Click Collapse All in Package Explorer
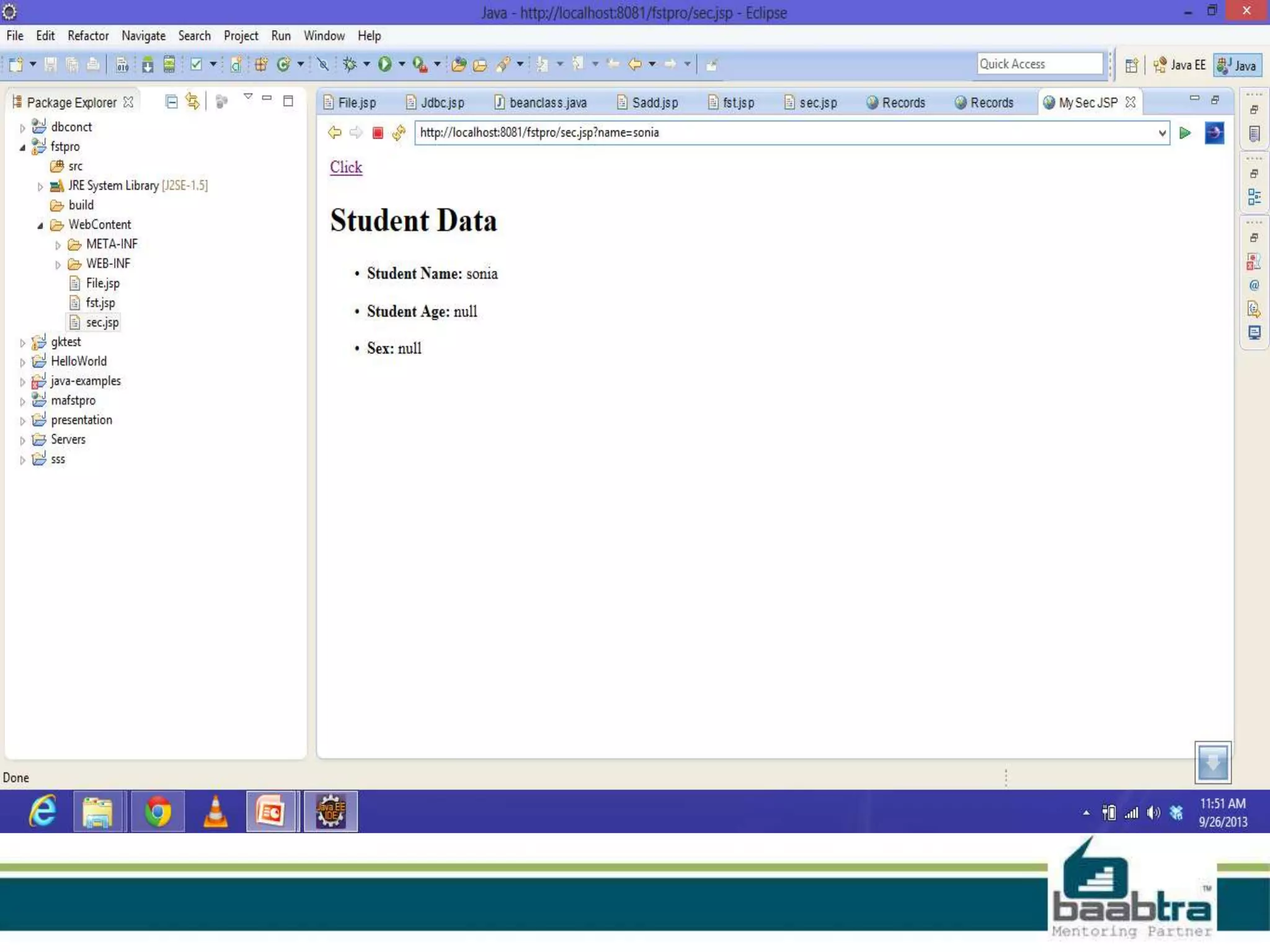Screen dimensions: 1270x952 pyautogui.click(x=172, y=102)
